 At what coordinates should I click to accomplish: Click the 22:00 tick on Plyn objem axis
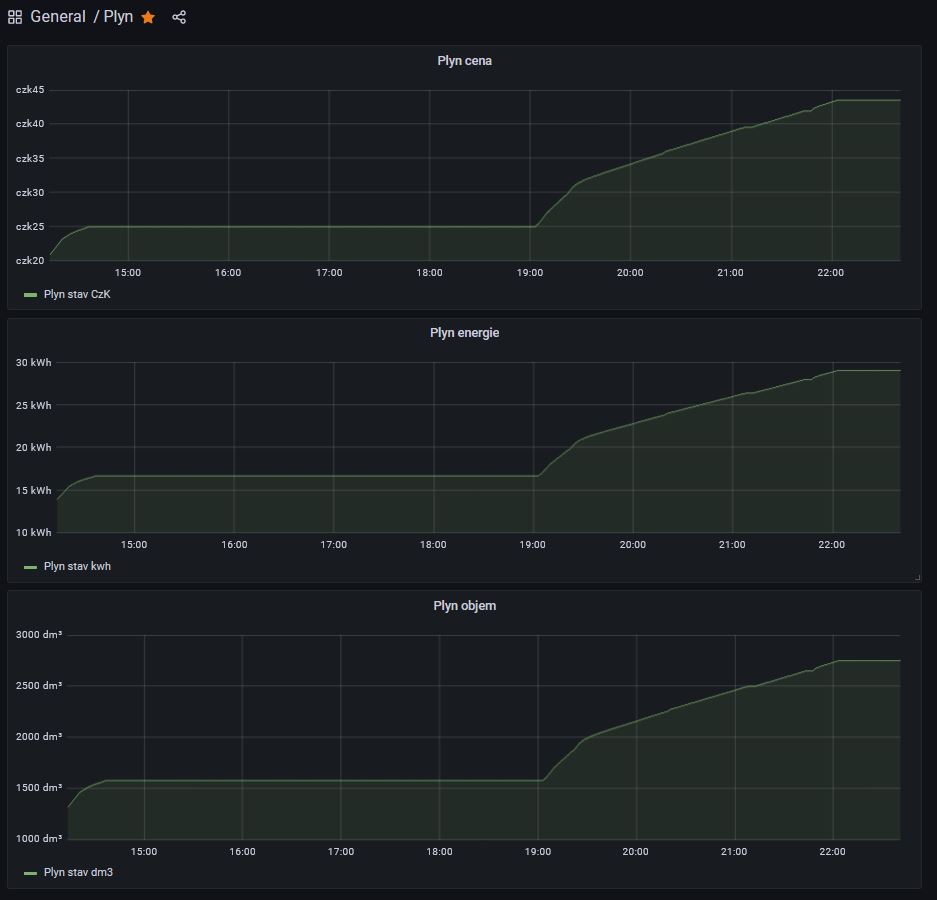pos(832,852)
